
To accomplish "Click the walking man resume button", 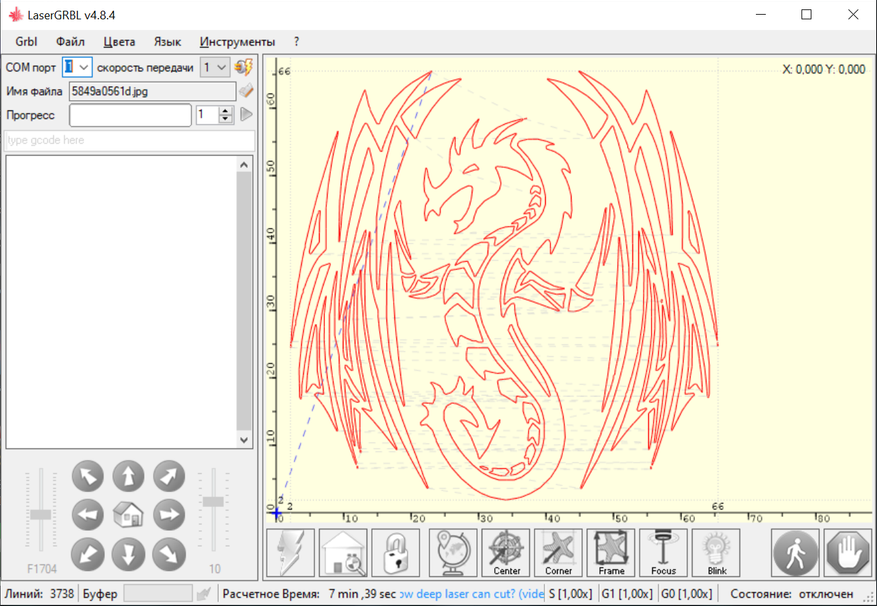I will (795, 553).
